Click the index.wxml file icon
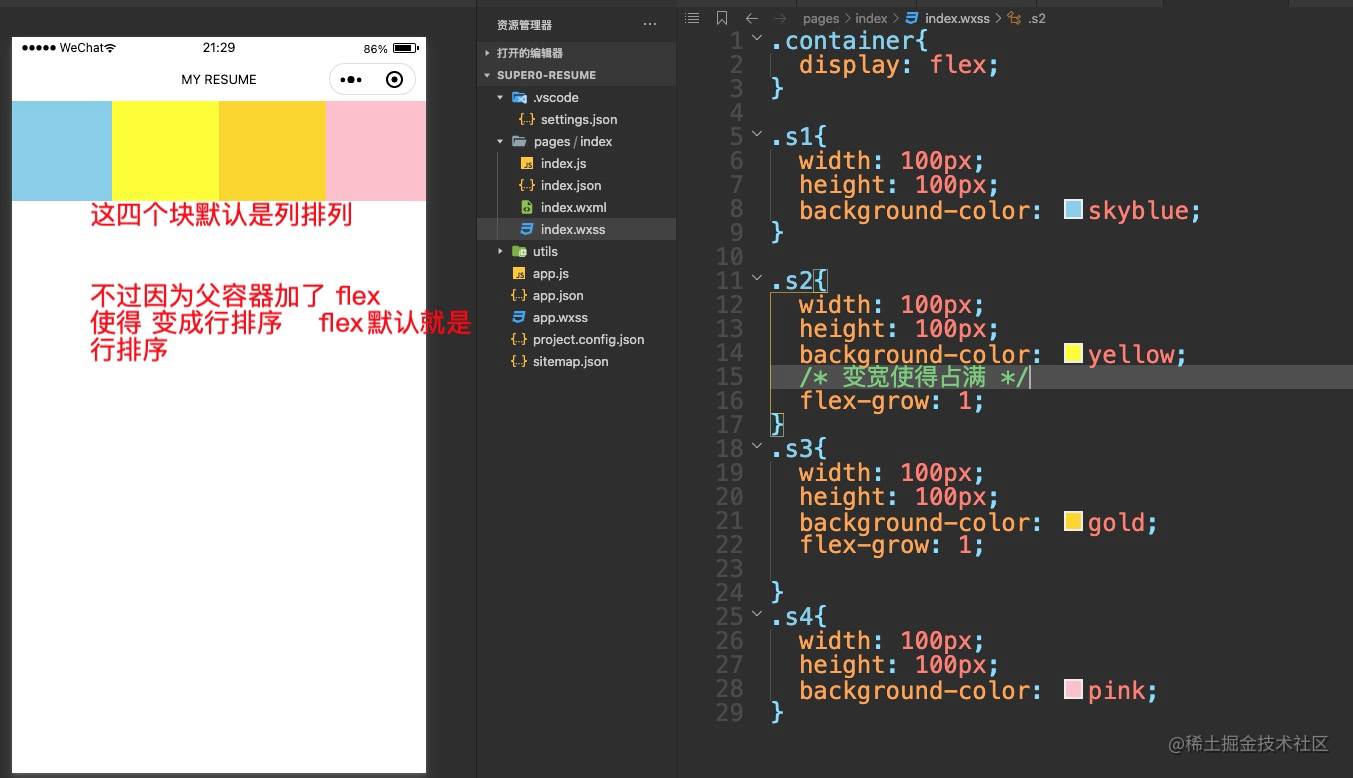The width and height of the screenshot is (1353, 778). 527,207
